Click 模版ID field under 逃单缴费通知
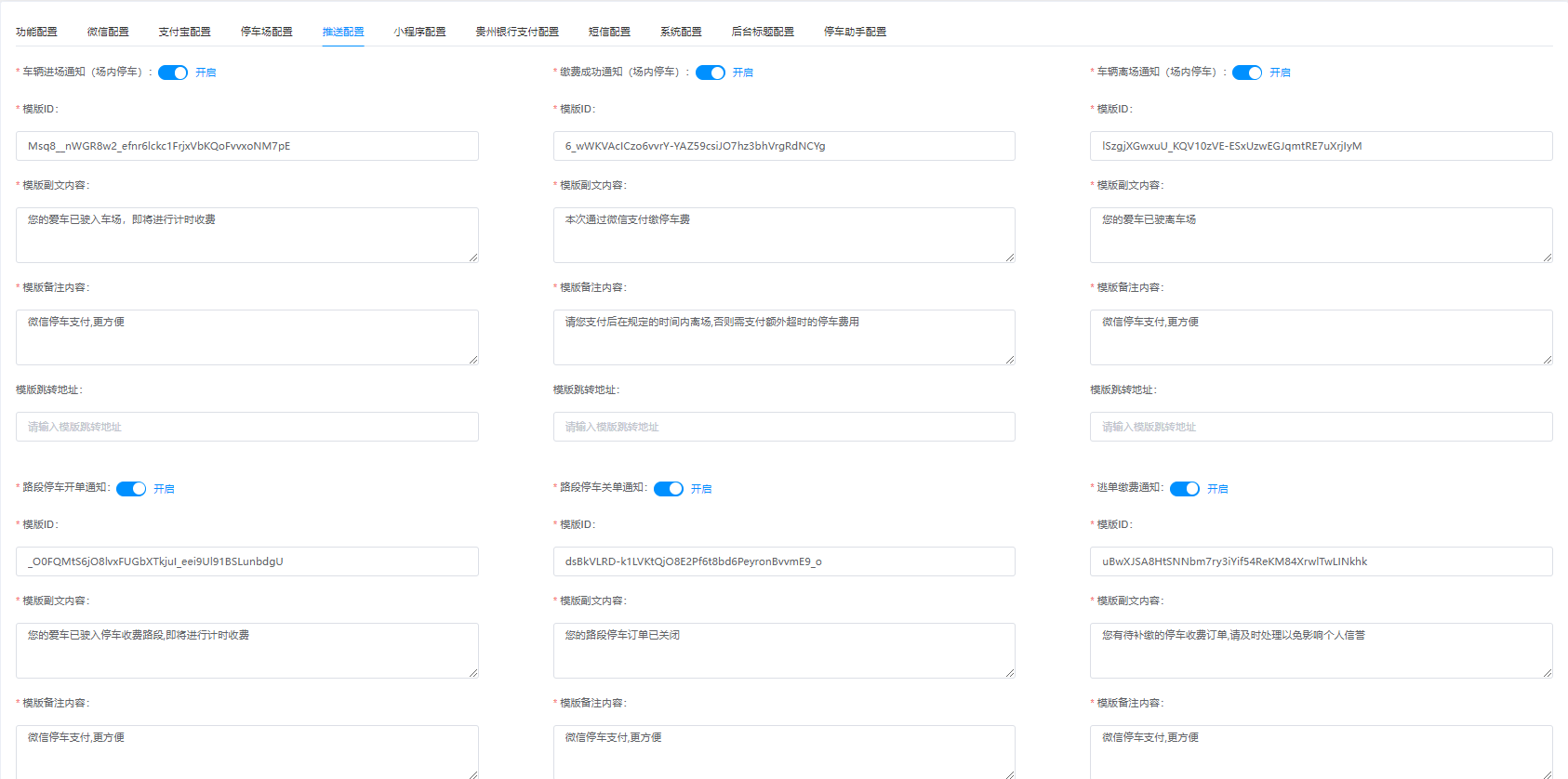Image resolution: width=1568 pixels, height=779 pixels. pos(1321,561)
